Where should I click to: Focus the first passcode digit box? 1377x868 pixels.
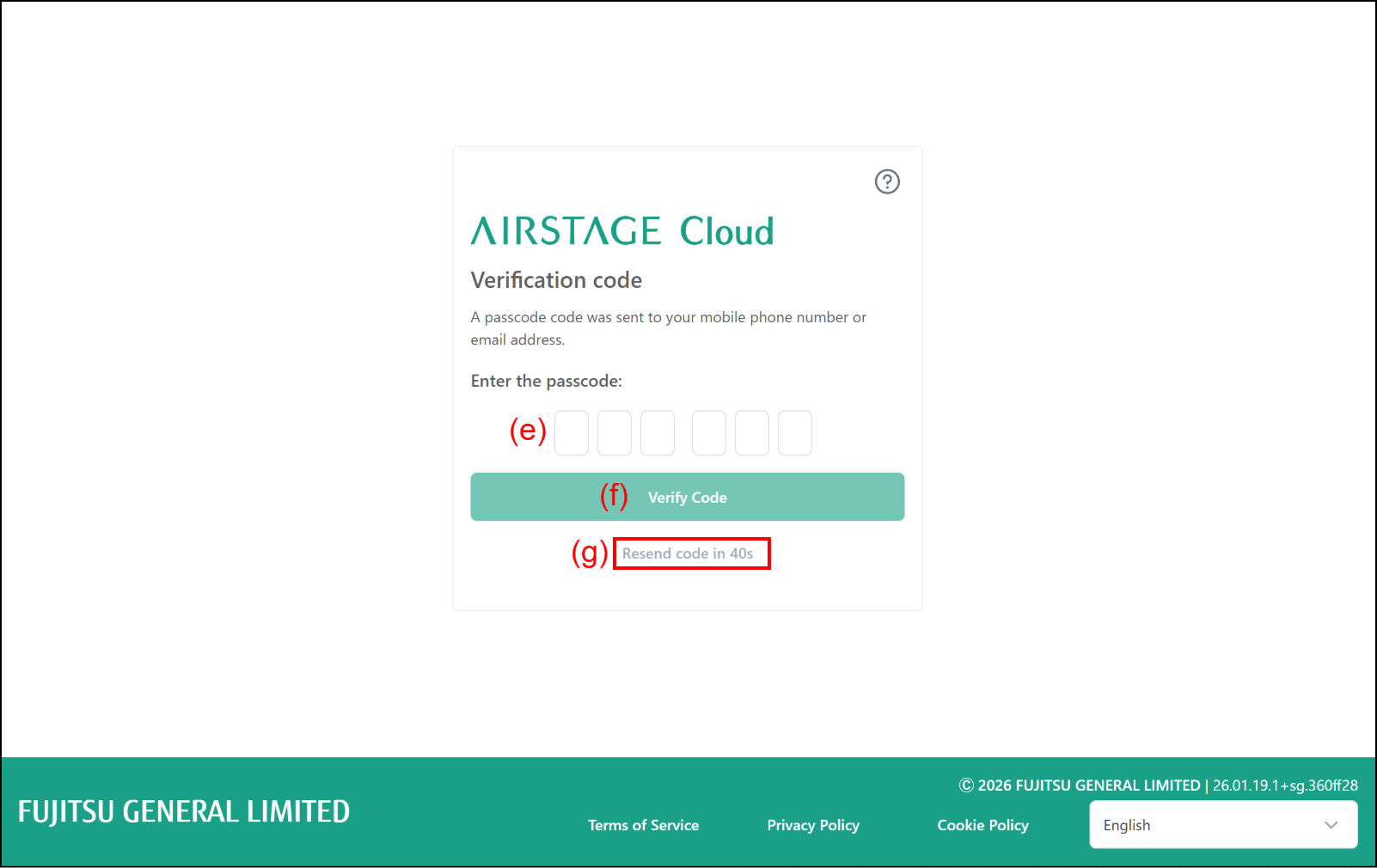[x=572, y=433]
